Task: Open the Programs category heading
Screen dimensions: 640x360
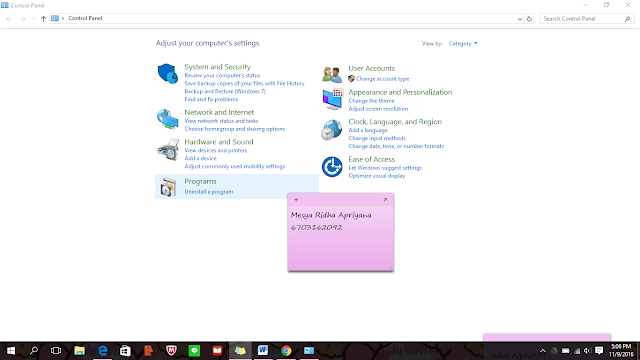Action: pos(200,181)
